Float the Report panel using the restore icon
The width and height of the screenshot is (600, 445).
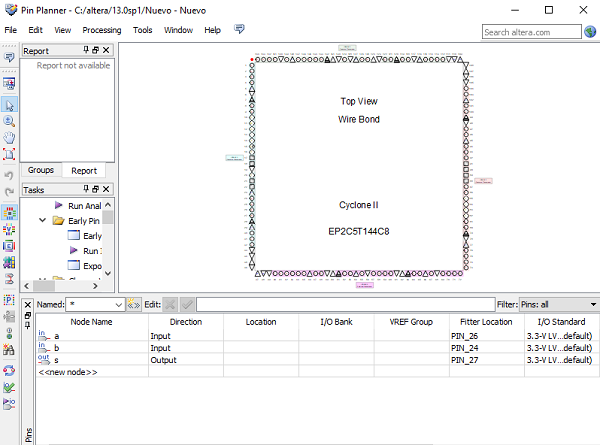pyautogui.click(x=96, y=50)
